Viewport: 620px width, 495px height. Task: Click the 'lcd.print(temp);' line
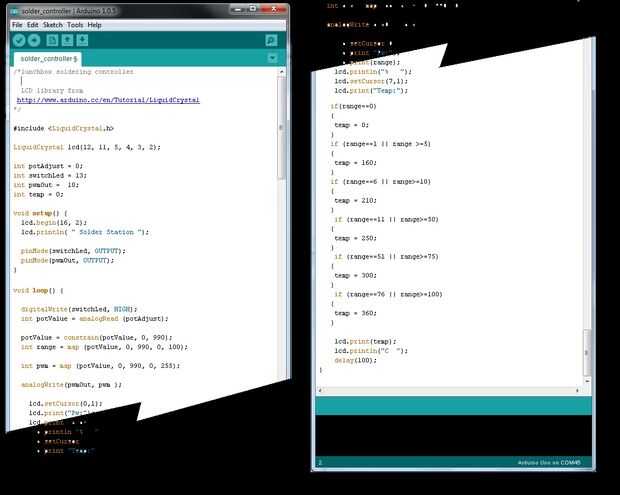365,341
